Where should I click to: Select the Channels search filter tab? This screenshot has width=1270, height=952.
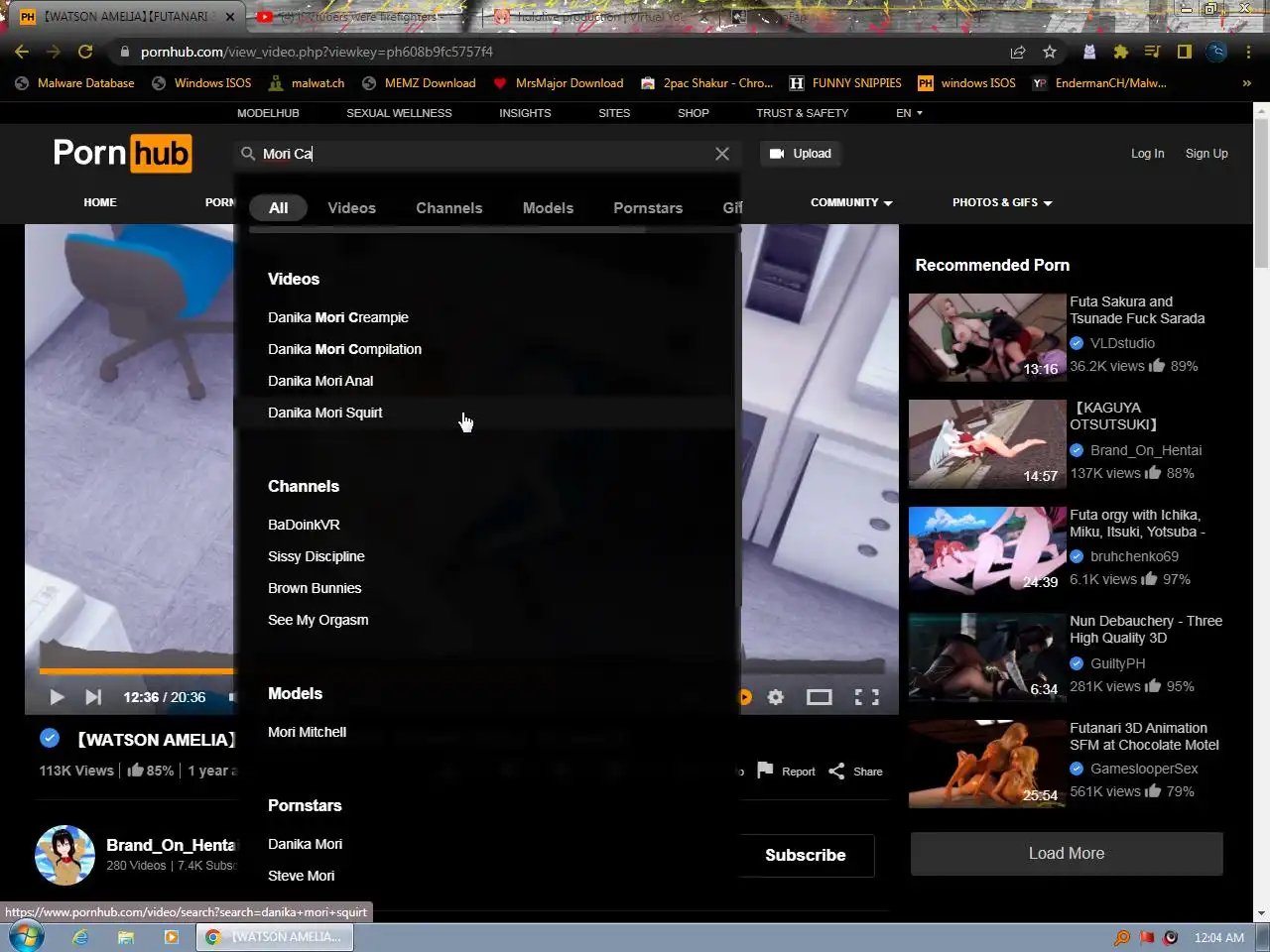coord(449,208)
